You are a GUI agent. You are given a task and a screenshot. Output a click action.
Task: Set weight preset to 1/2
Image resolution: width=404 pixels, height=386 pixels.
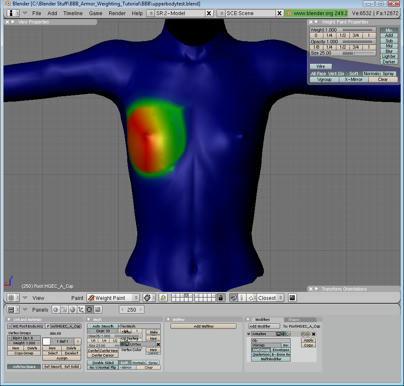click(342, 35)
